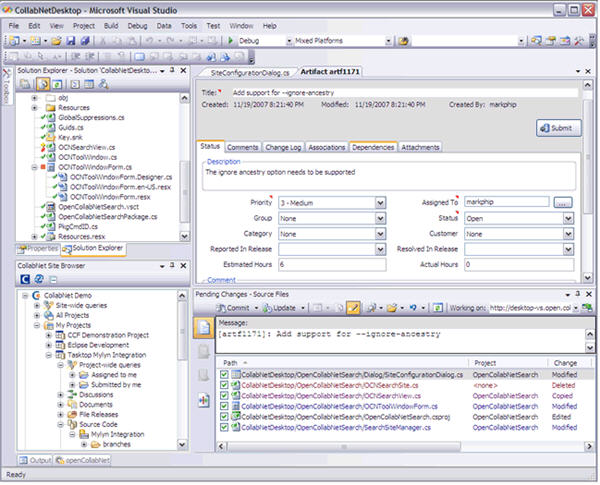Click the horizontal scrollbar in Pending Changes list

[344, 446]
